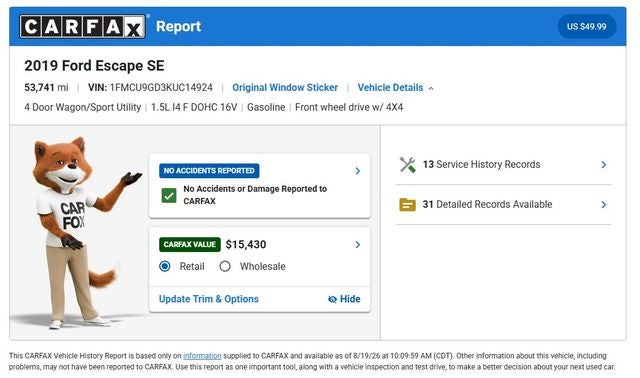This screenshot has width=640, height=378.
Task: Click the 4 Door Wagon/Sport Utility text
Action: [82, 107]
